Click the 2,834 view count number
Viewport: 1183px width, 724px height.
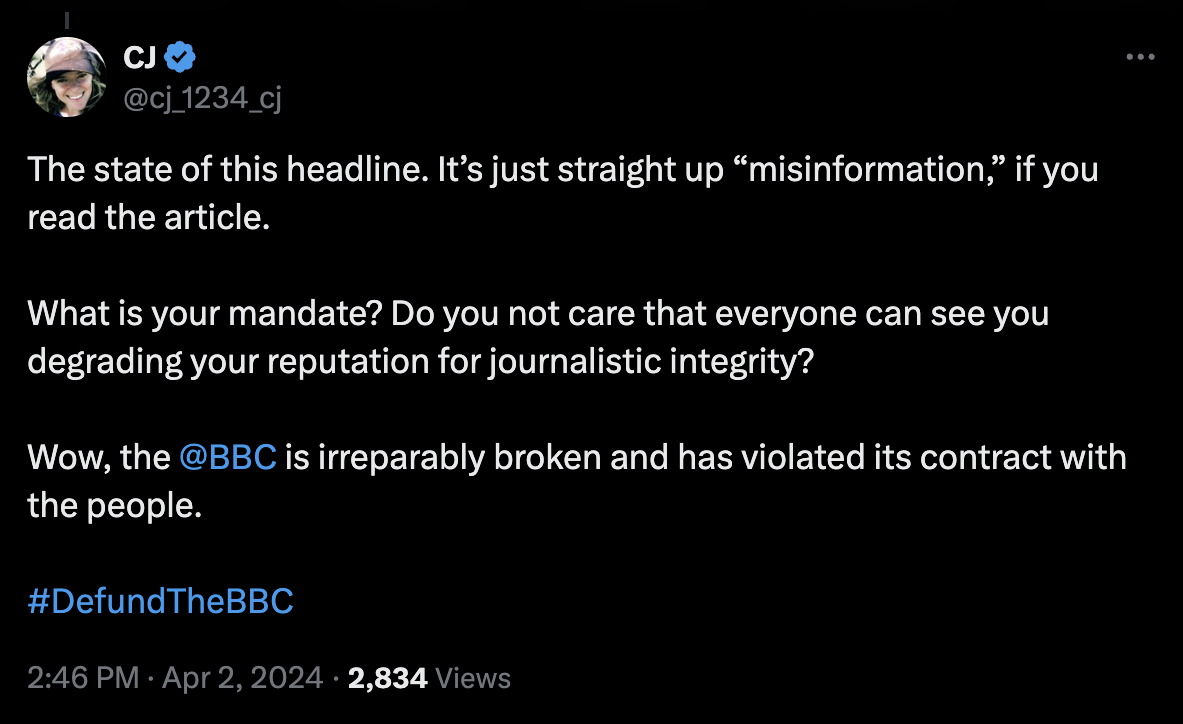(x=387, y=678)
